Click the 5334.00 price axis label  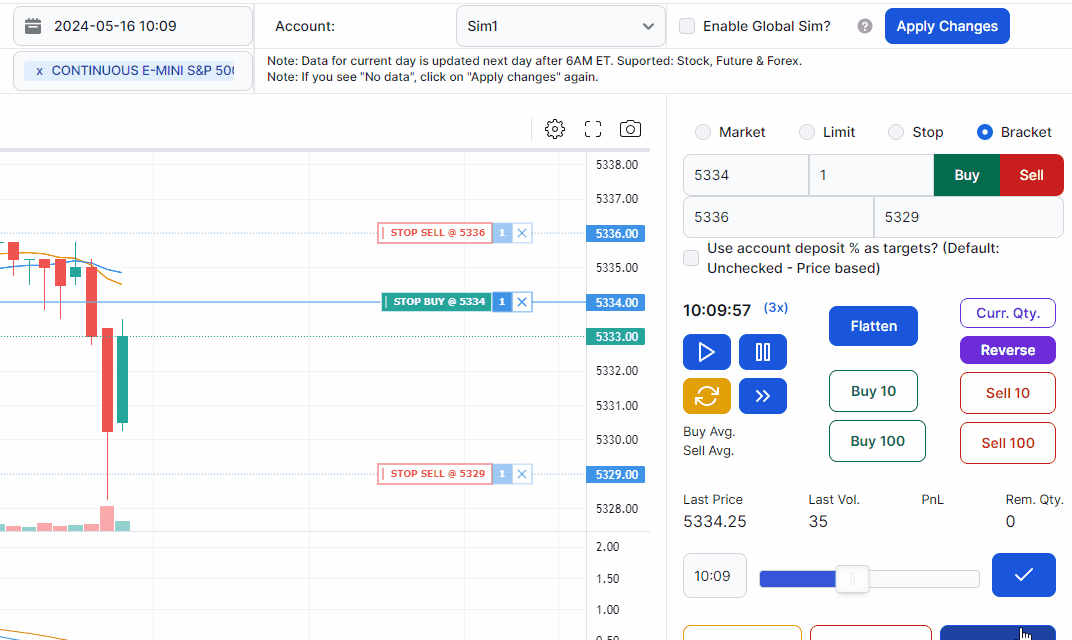[616, 302]
